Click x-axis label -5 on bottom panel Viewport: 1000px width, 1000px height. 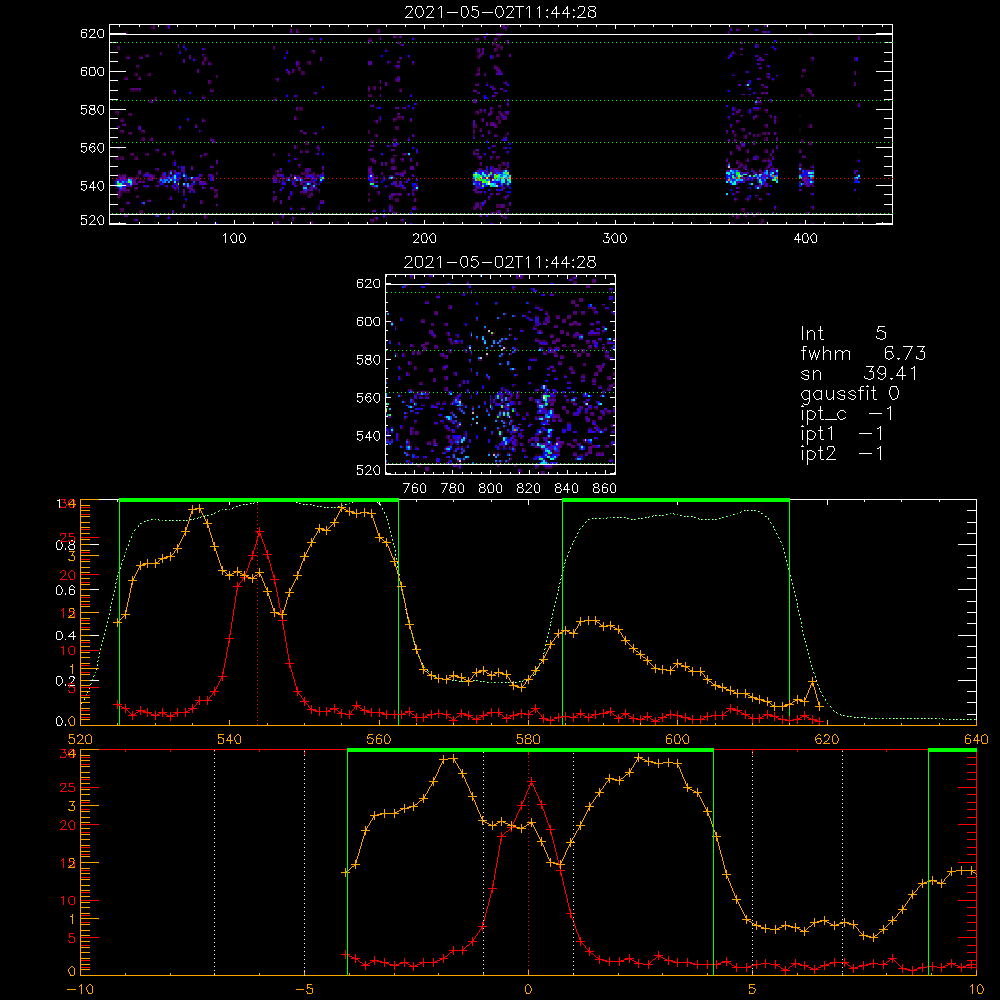coord(304,990)
